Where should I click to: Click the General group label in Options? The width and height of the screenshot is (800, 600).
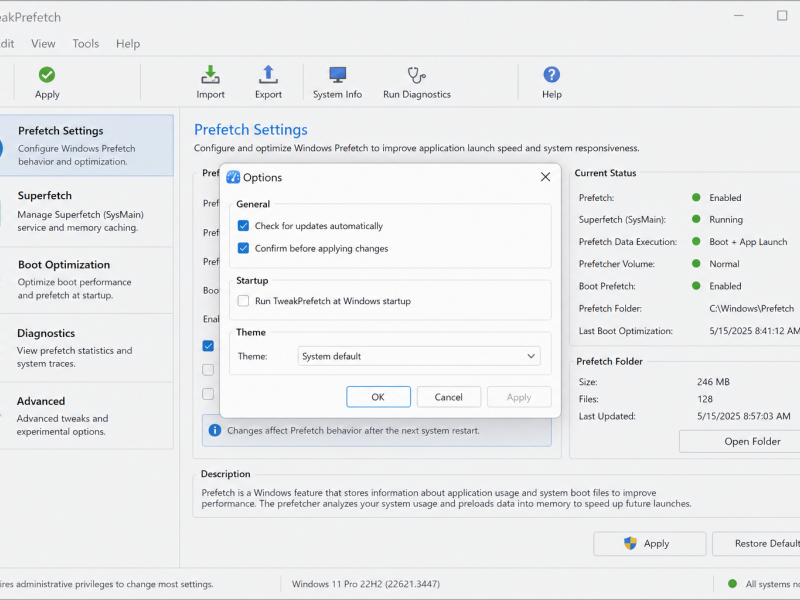coord(253,204)
